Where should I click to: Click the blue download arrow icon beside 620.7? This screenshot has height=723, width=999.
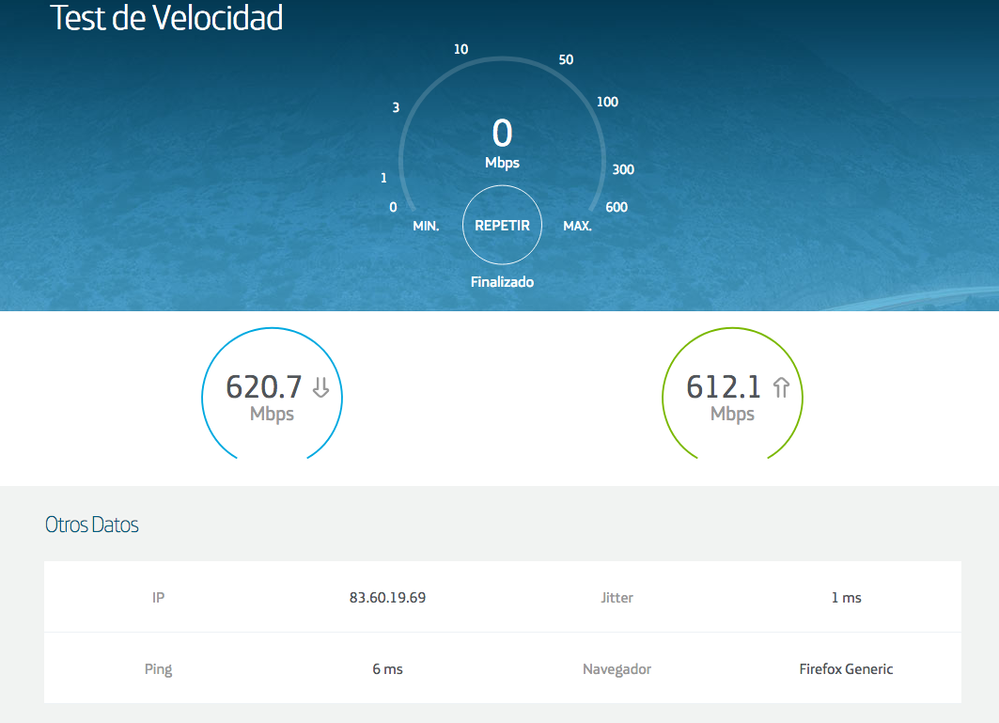pyautogui.click(x=319, y=388)
